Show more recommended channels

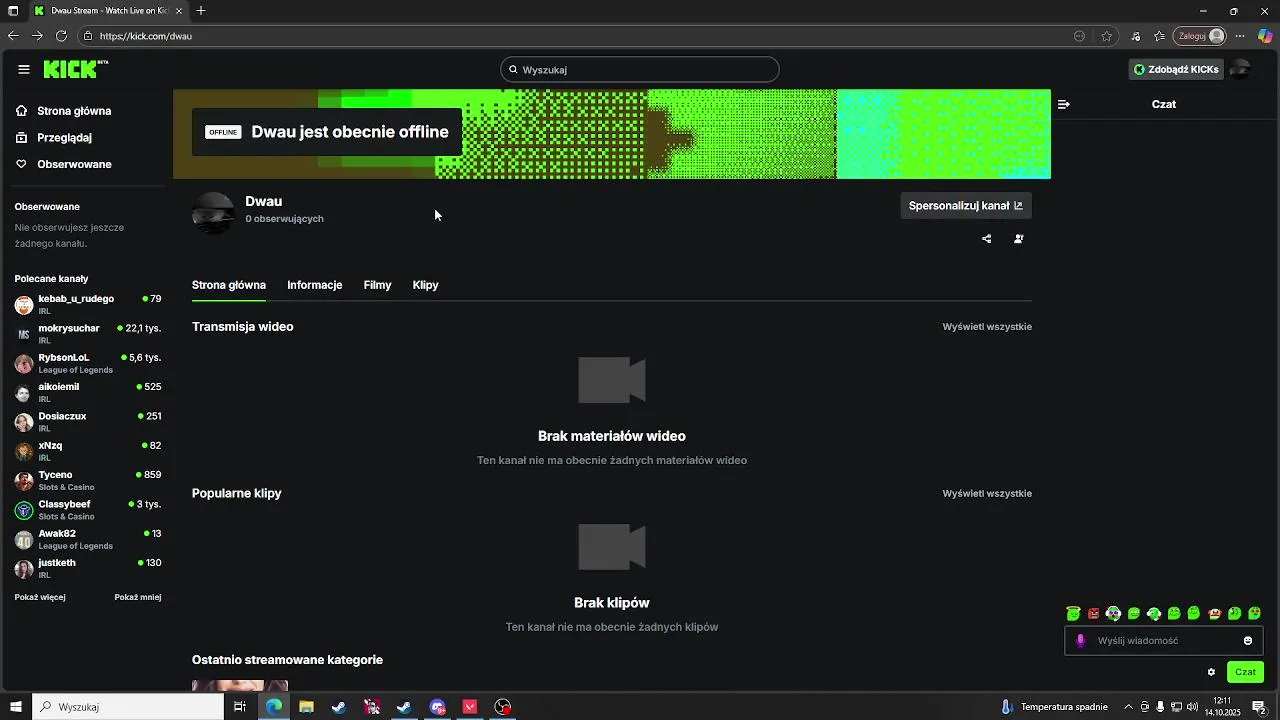coord(40,597)
